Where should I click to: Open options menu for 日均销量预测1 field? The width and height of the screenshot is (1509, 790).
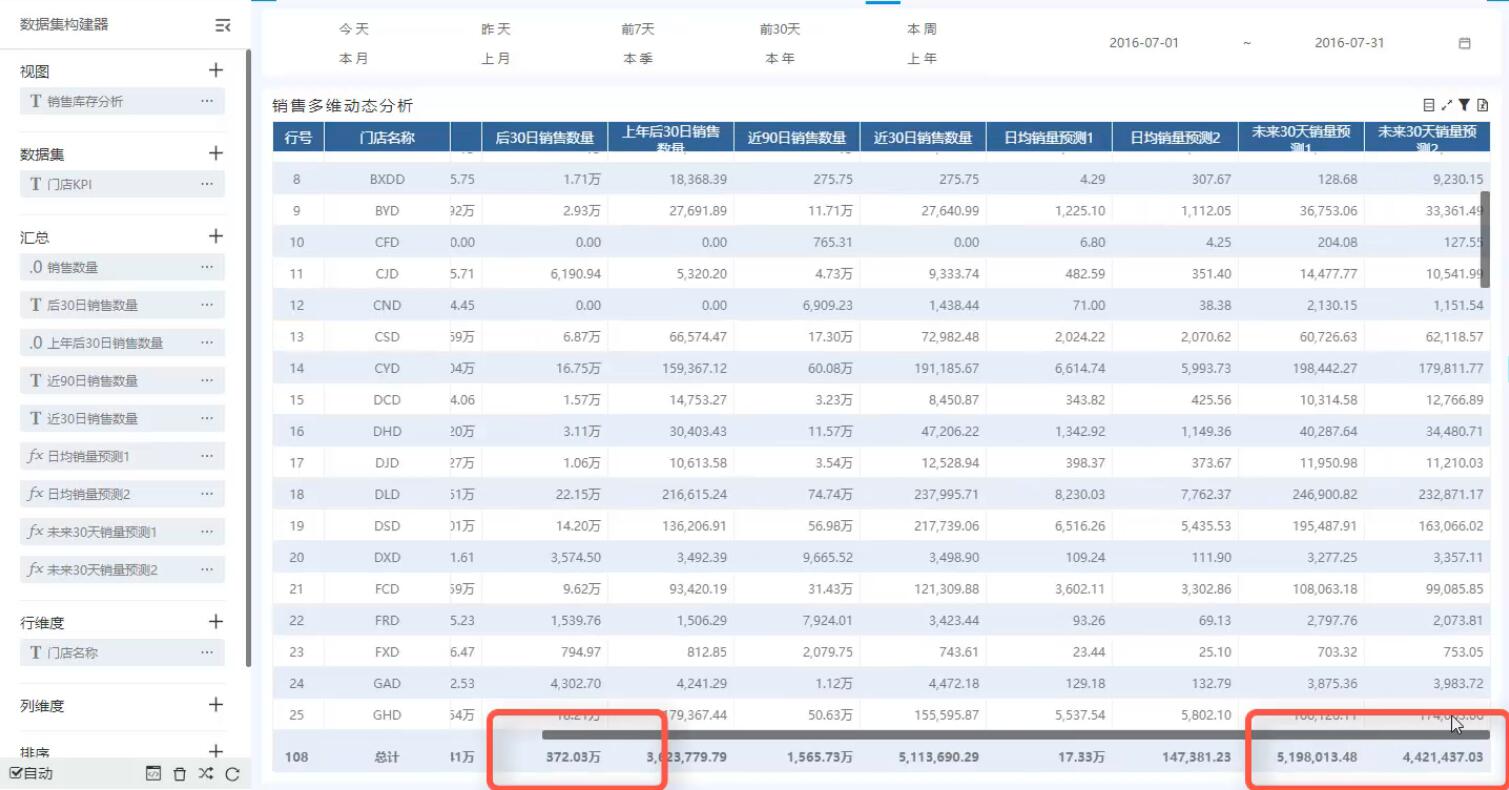coord(207,456)
